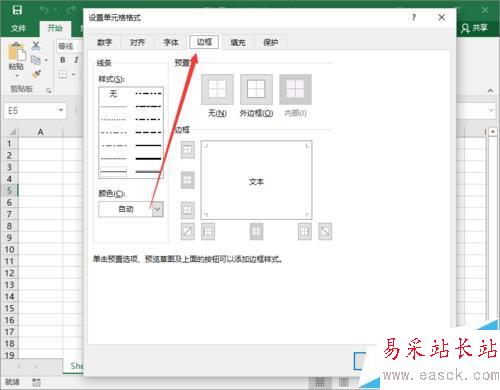Screen dimensions: 500x390
Task: Select row 5 header
Action: tap(9, 191)
